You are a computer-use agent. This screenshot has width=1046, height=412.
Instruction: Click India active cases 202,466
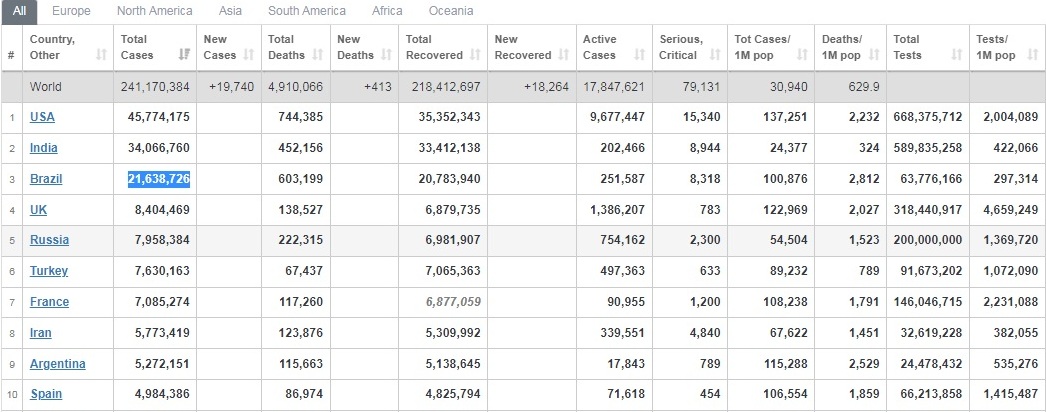622,147
